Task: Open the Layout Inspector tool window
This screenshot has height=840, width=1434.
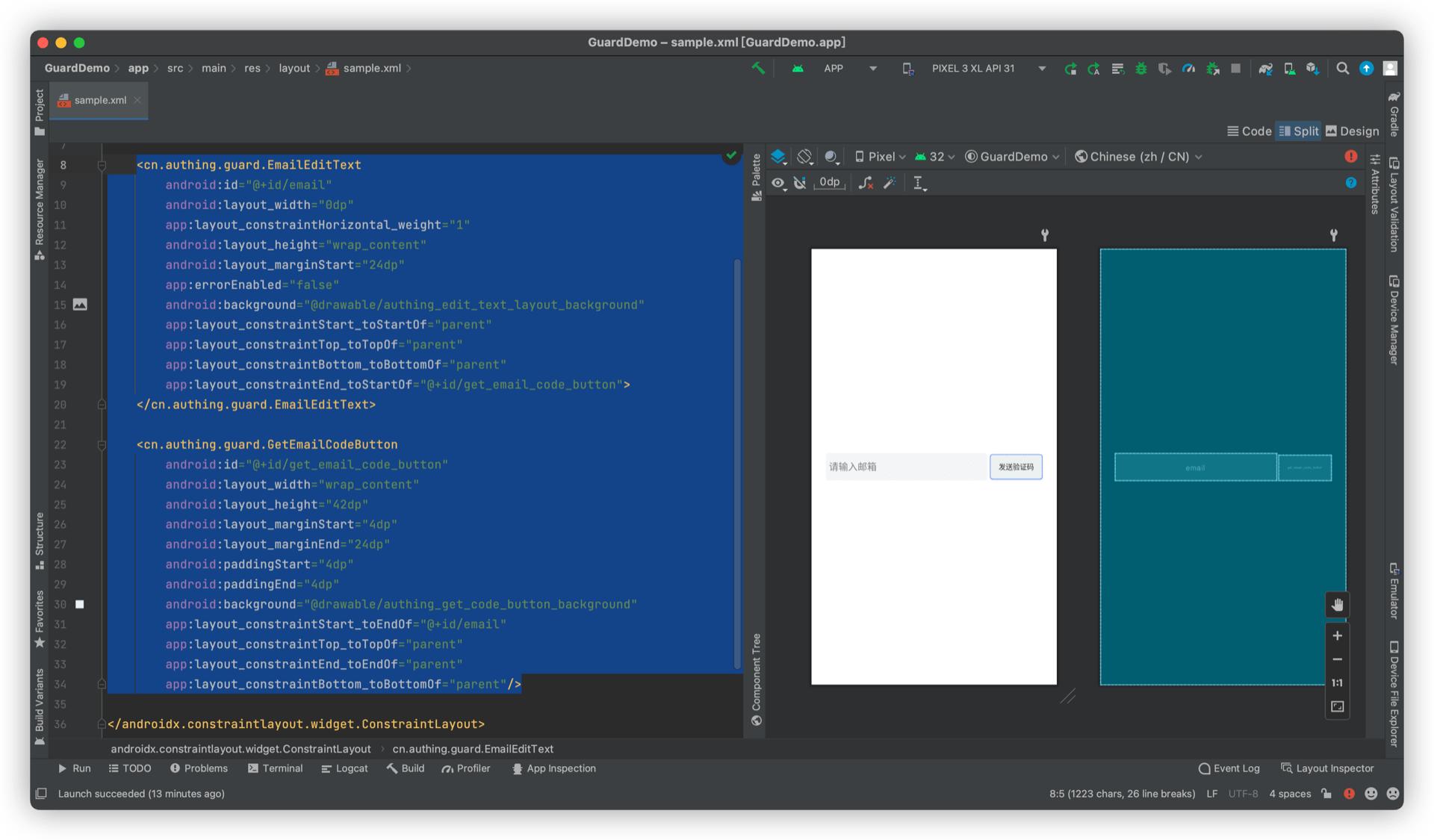Action: pos(1327,768)
